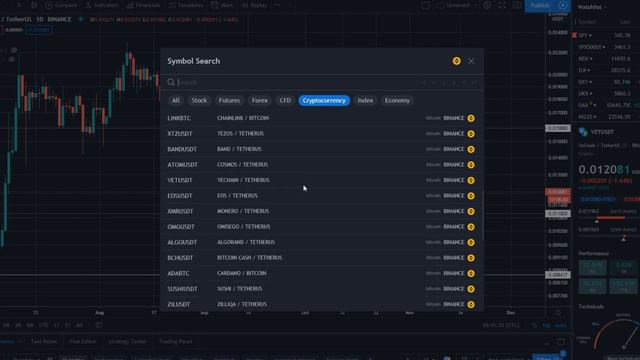Open the Watchlist dropdown
This screenshot has height=360, width=640.
(x=592, y=7)
